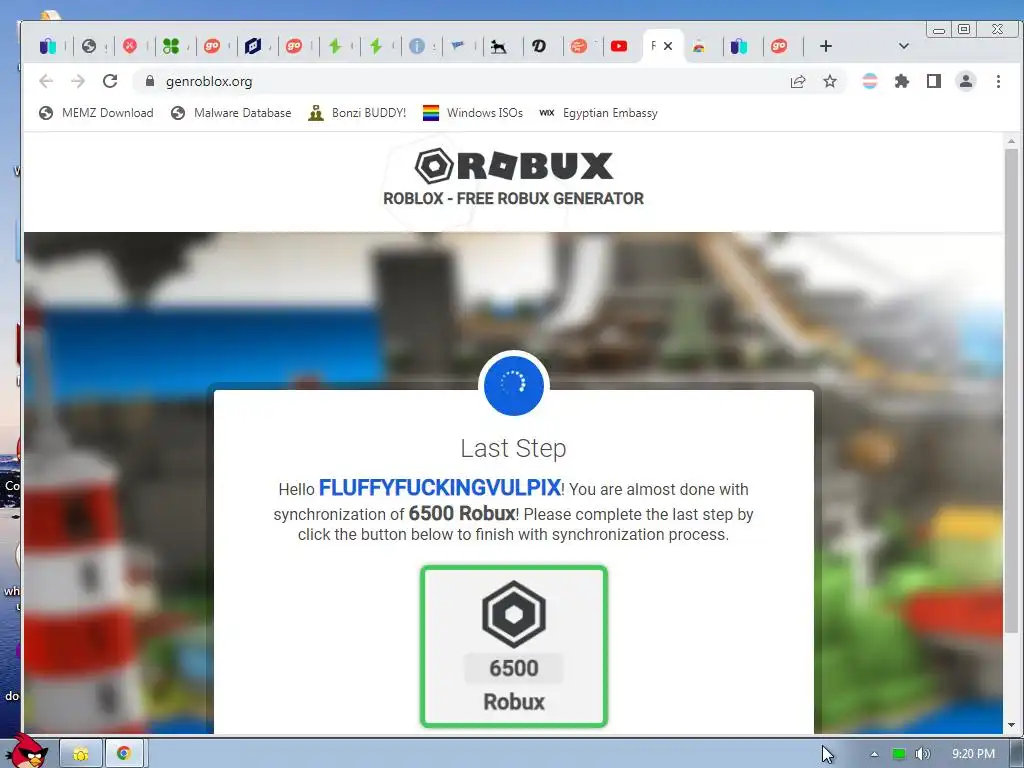Bookmark this page with the star icon
This screenshot has width=1024, height=768.
(x=829, y=82)
